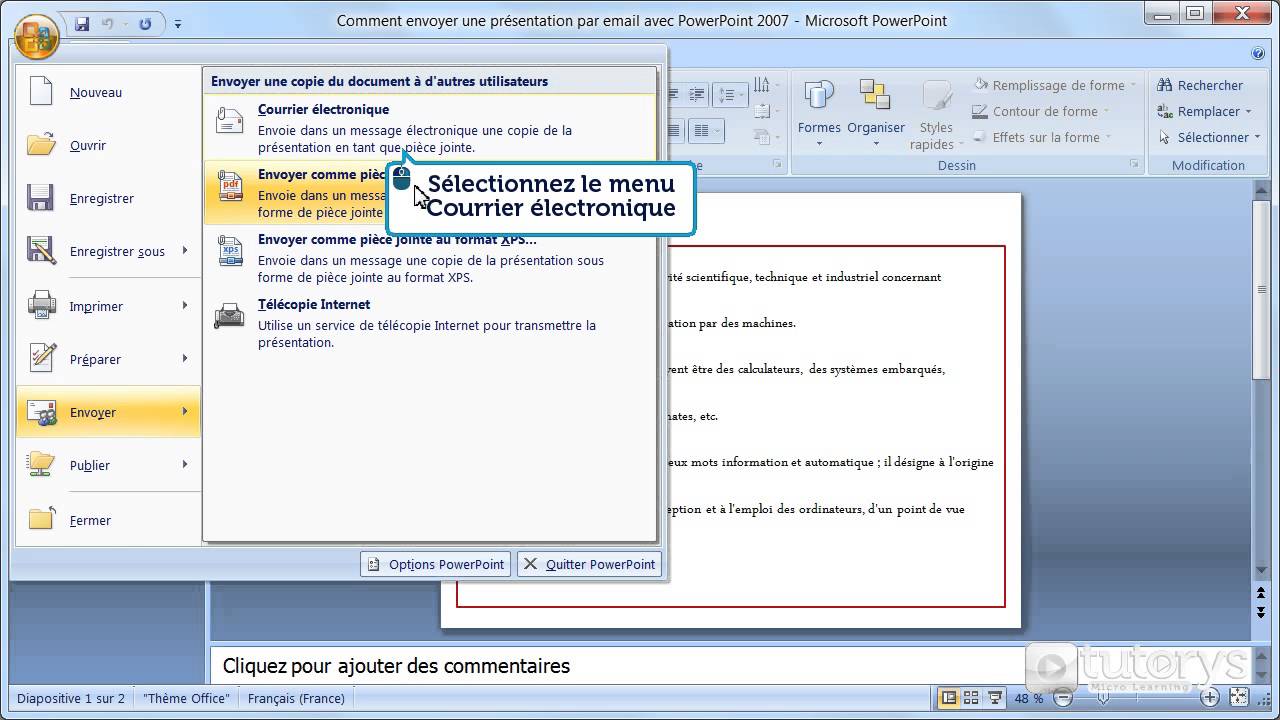Click the text direction icon in ribbon
The height and width of the screenshot is (720, 1280).
click(x=763, y=85)
